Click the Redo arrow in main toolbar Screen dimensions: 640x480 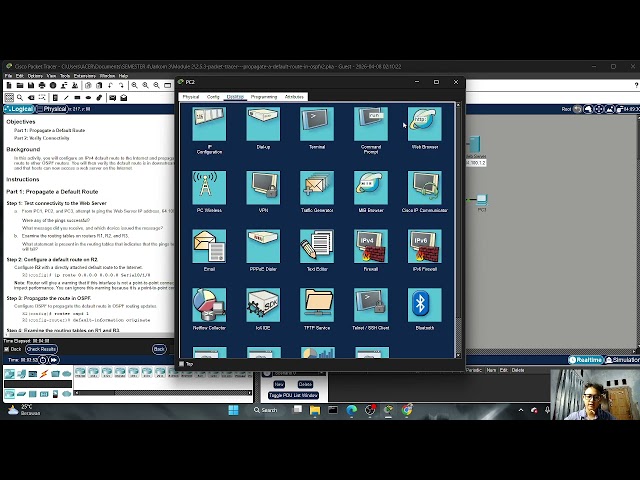tap(121, 85)
